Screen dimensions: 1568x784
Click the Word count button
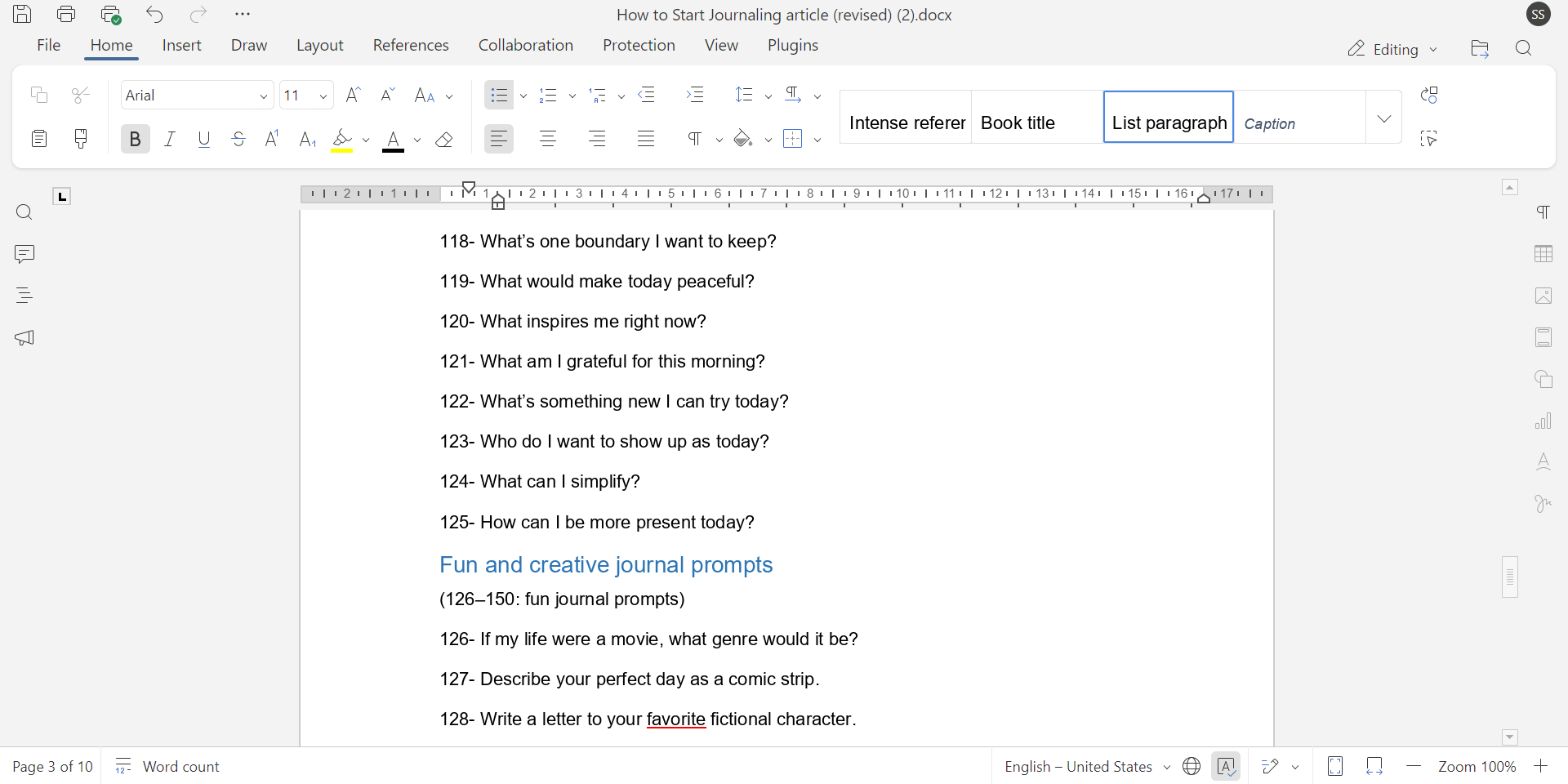point(168,766)
